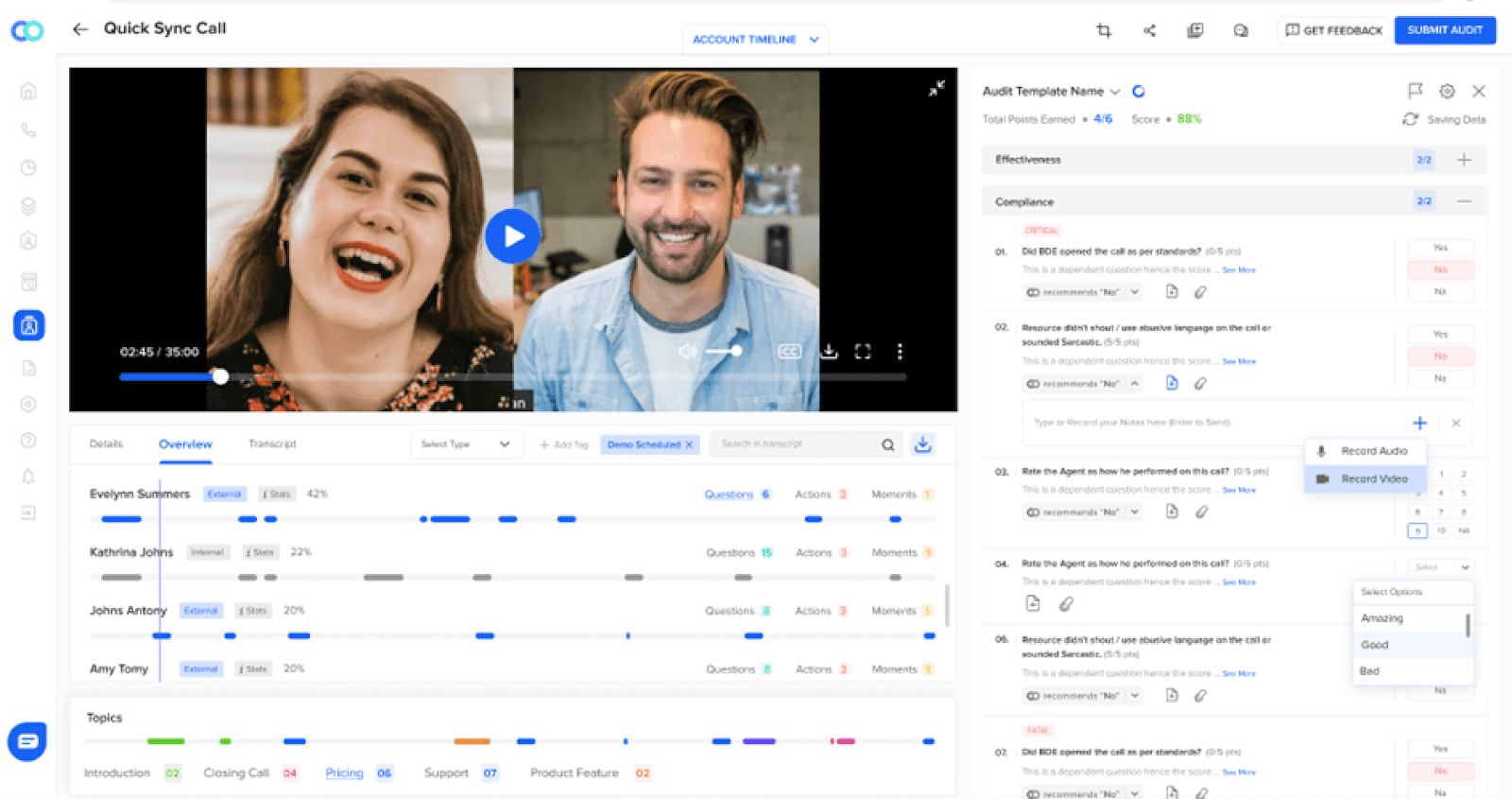Expand the Effectiveness section with plus

pos(1464,160)
